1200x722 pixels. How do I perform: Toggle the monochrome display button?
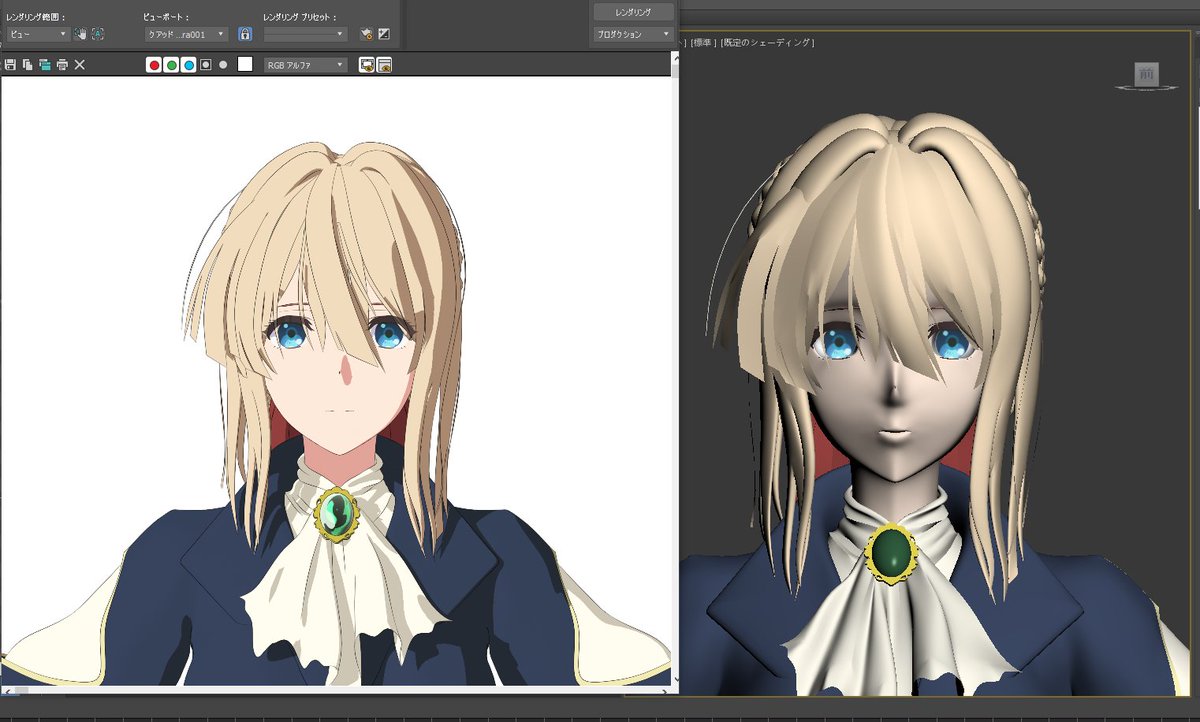tap(223, 65)
